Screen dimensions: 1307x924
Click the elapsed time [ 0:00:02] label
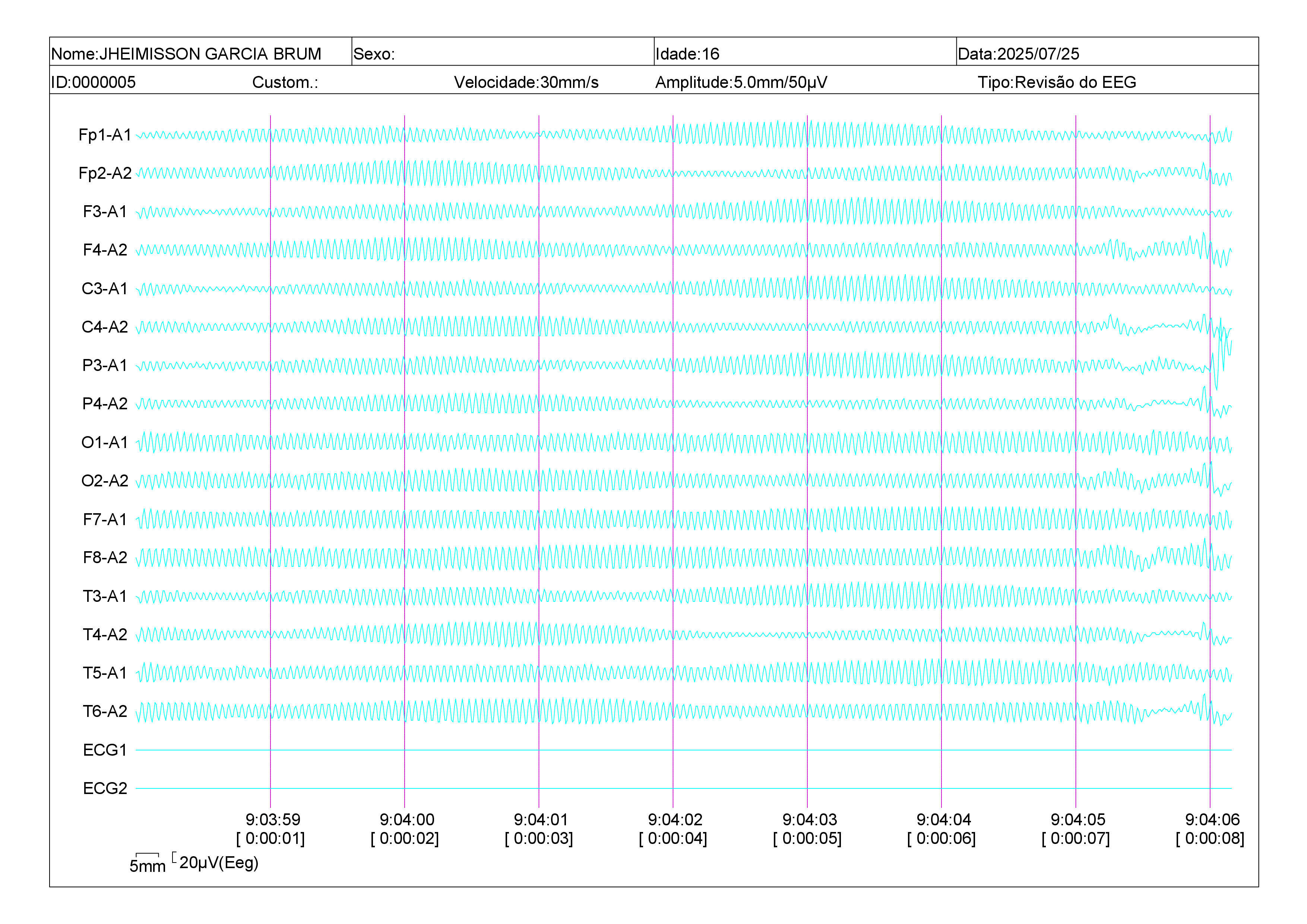click(x=405, y=839)
